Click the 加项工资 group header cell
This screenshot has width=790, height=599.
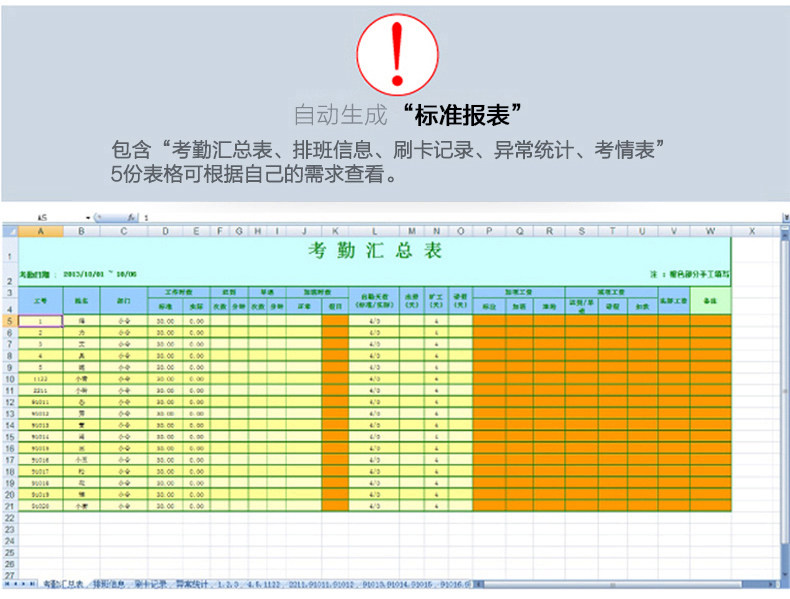click(519, 292)
